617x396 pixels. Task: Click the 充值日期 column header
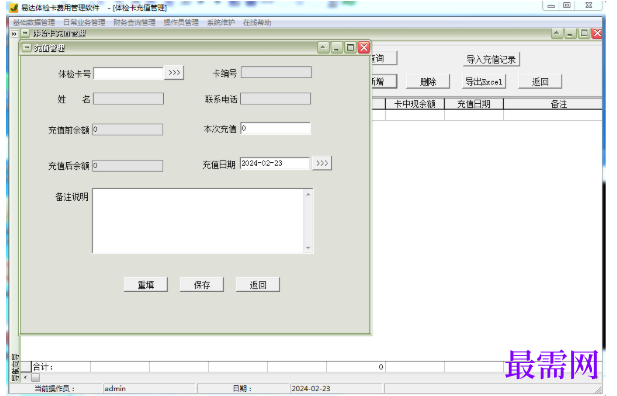[x=474, y=104]
